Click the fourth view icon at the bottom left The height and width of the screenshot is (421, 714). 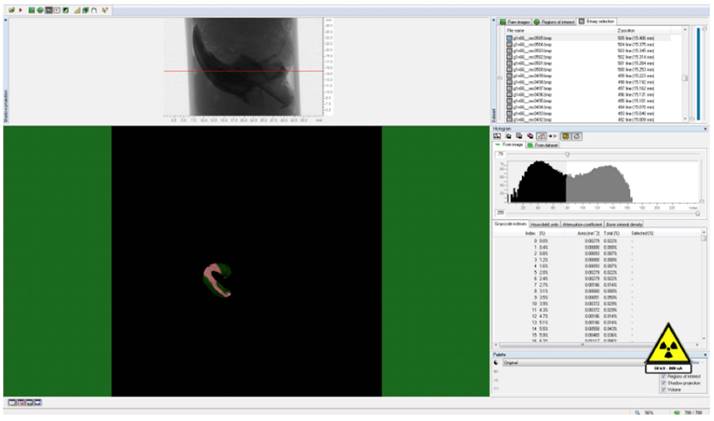38,402
